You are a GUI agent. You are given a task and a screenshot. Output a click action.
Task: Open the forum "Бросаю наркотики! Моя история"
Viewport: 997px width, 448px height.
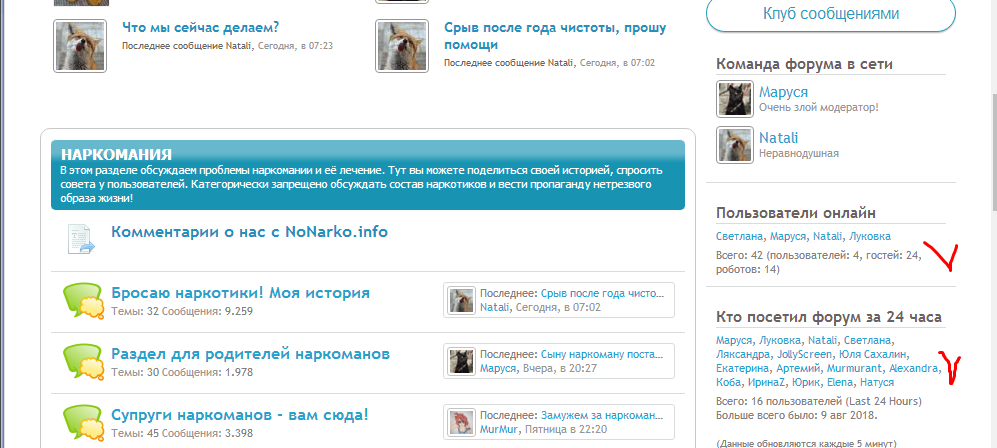pyautogui.click(x=240, y=293)
